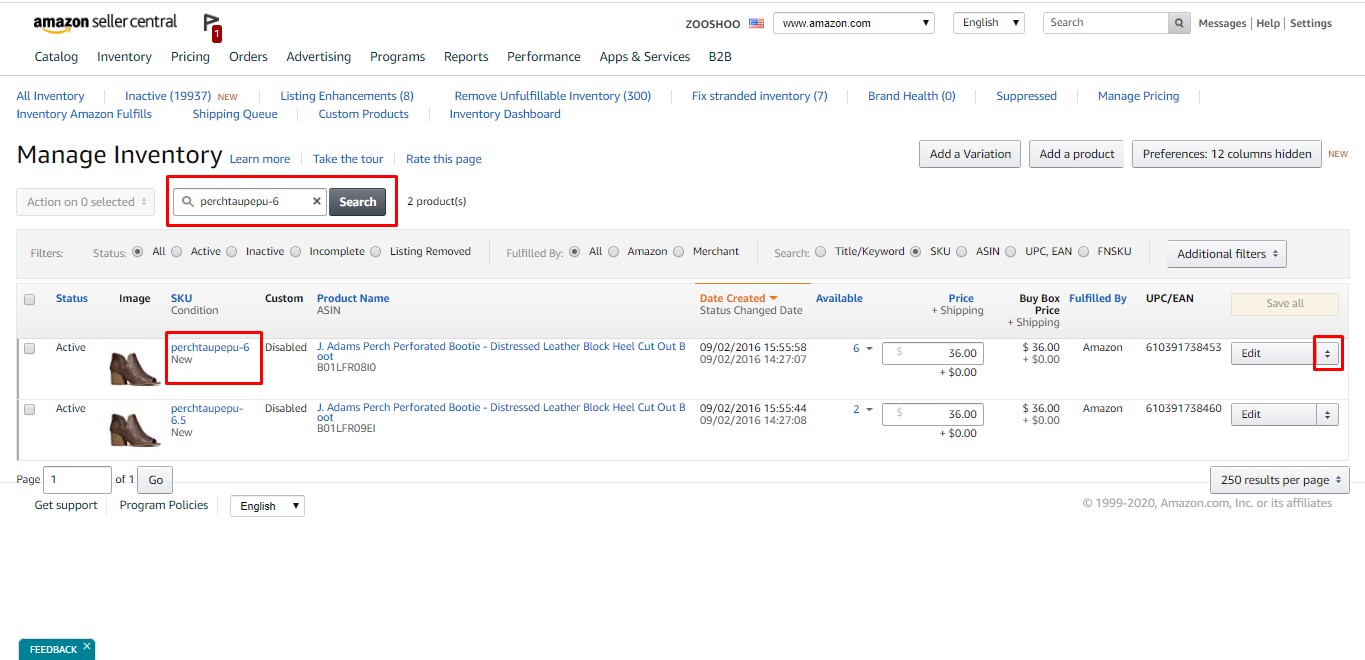Click Edit button for perchtaupepu-6
This screenshot has height=660, width=1365.
point(1273,353)
